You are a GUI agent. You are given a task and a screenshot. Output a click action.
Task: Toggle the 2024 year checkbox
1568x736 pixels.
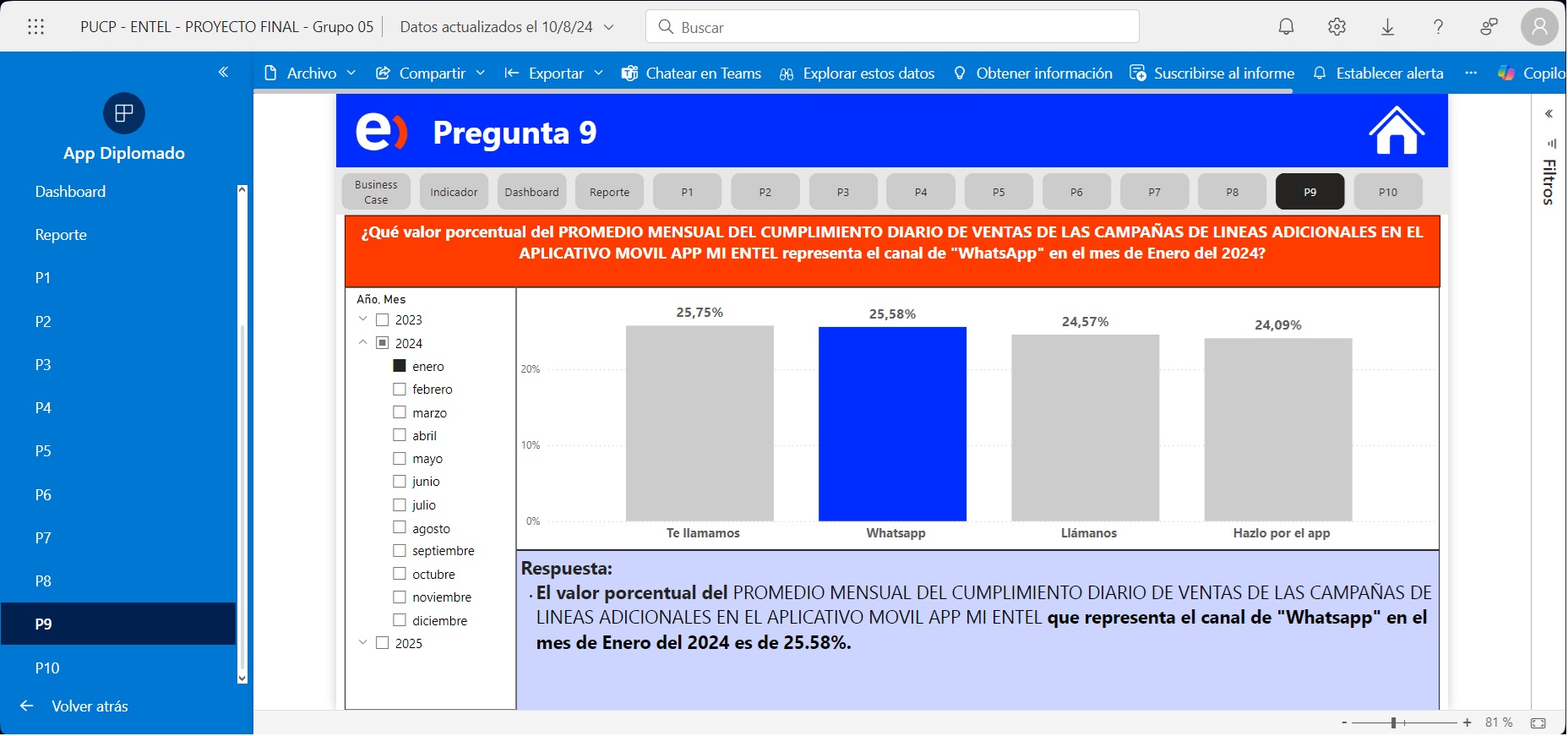coord(383,344)
